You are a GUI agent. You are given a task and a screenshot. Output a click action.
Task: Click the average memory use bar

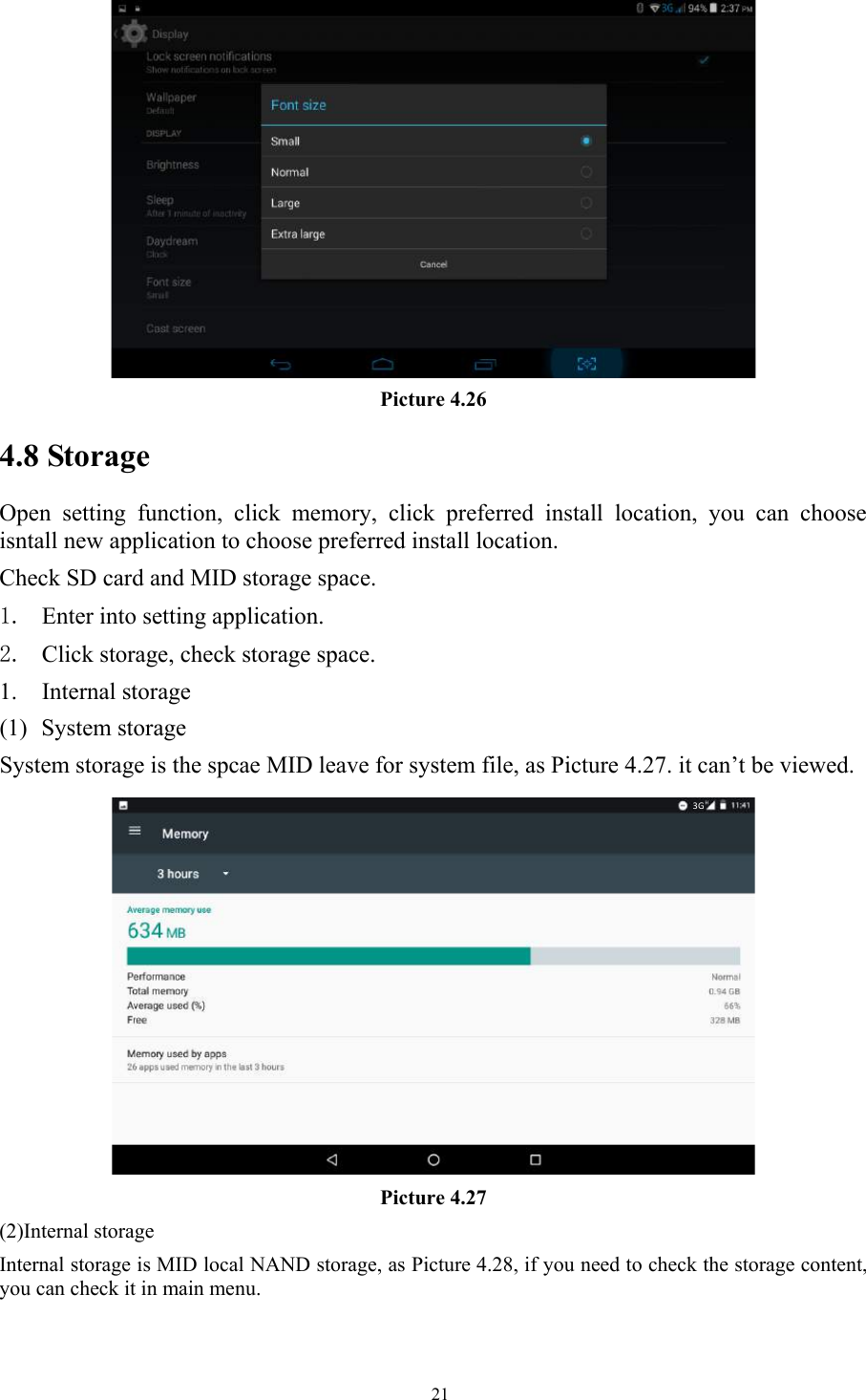click(433, 956)
